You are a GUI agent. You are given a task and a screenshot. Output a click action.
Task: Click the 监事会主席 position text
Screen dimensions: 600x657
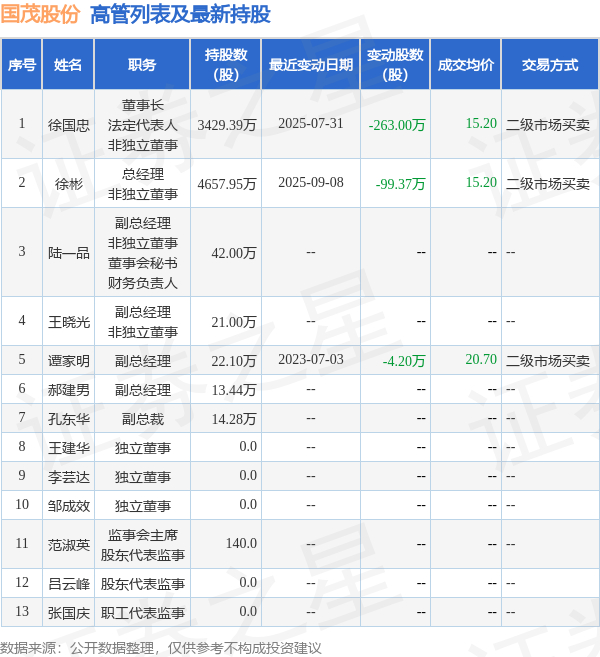click(x=142, y=535)
